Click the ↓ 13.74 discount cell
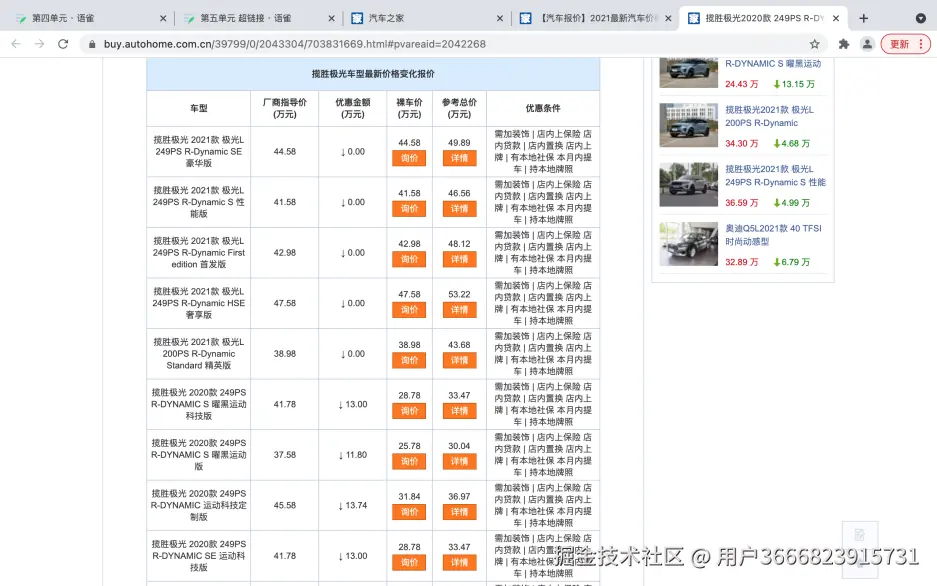This screenshot has height=586, width=937. click(x=353, y=505)
